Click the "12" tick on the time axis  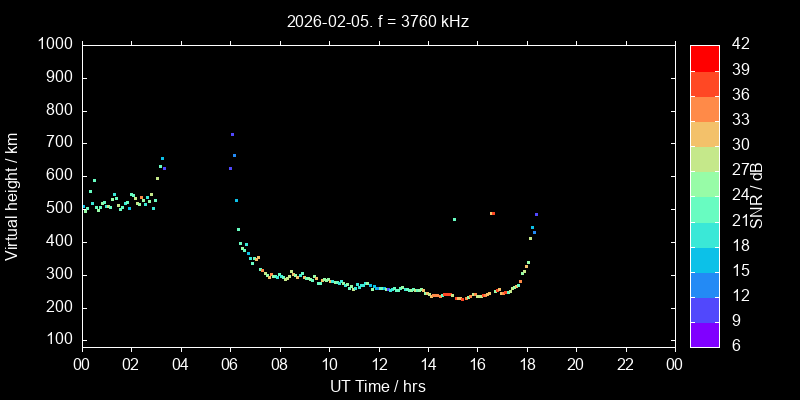tap(378, 364)
